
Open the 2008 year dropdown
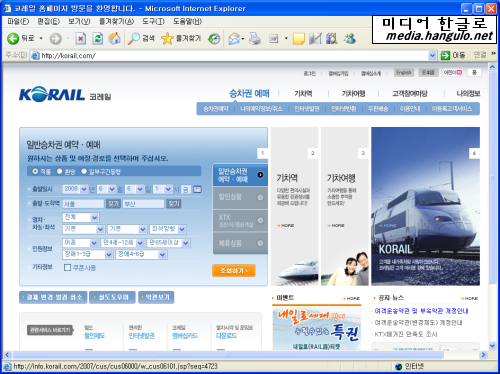click(x=75, y=189)
